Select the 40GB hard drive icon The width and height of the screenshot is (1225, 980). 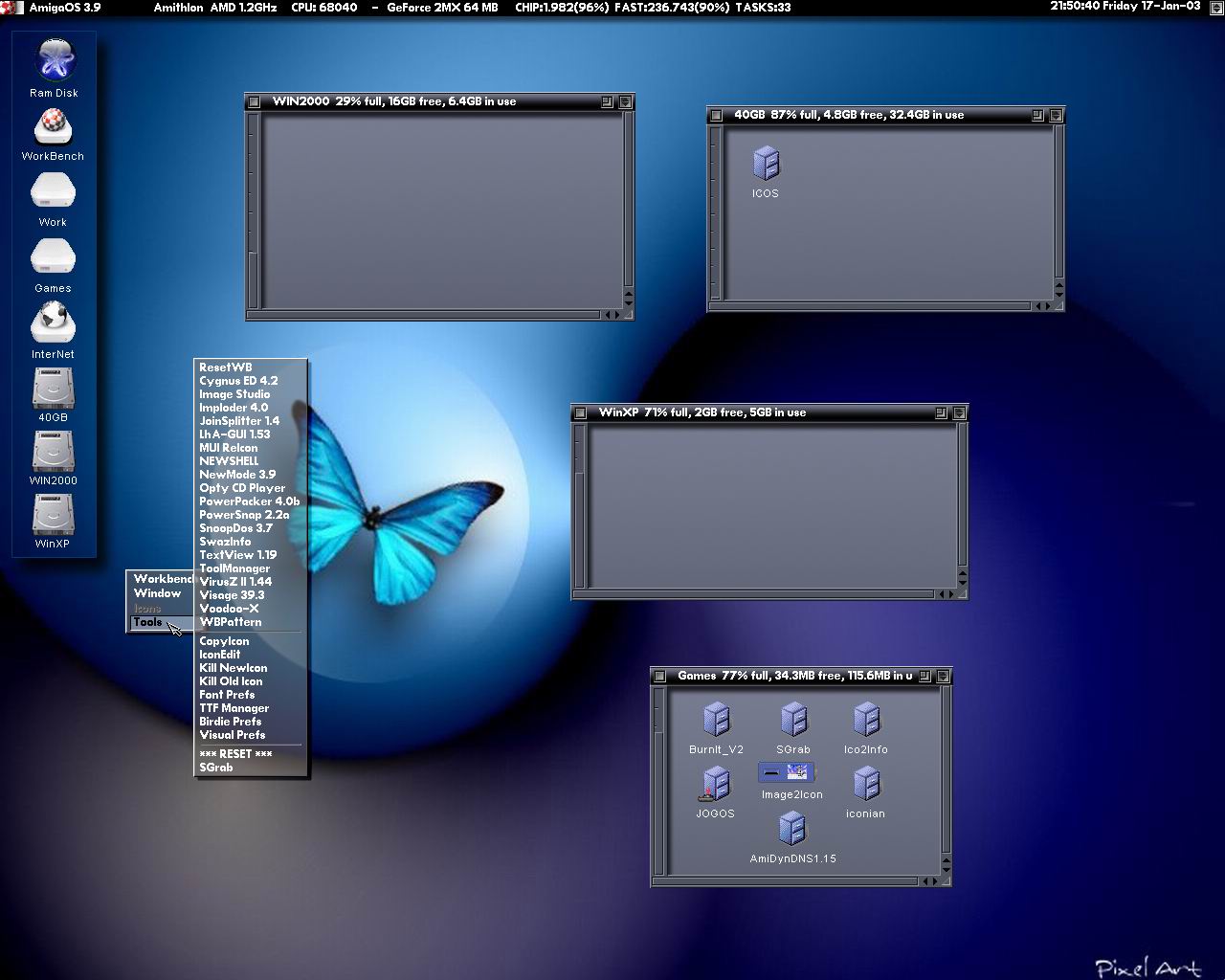coord(53,390)
